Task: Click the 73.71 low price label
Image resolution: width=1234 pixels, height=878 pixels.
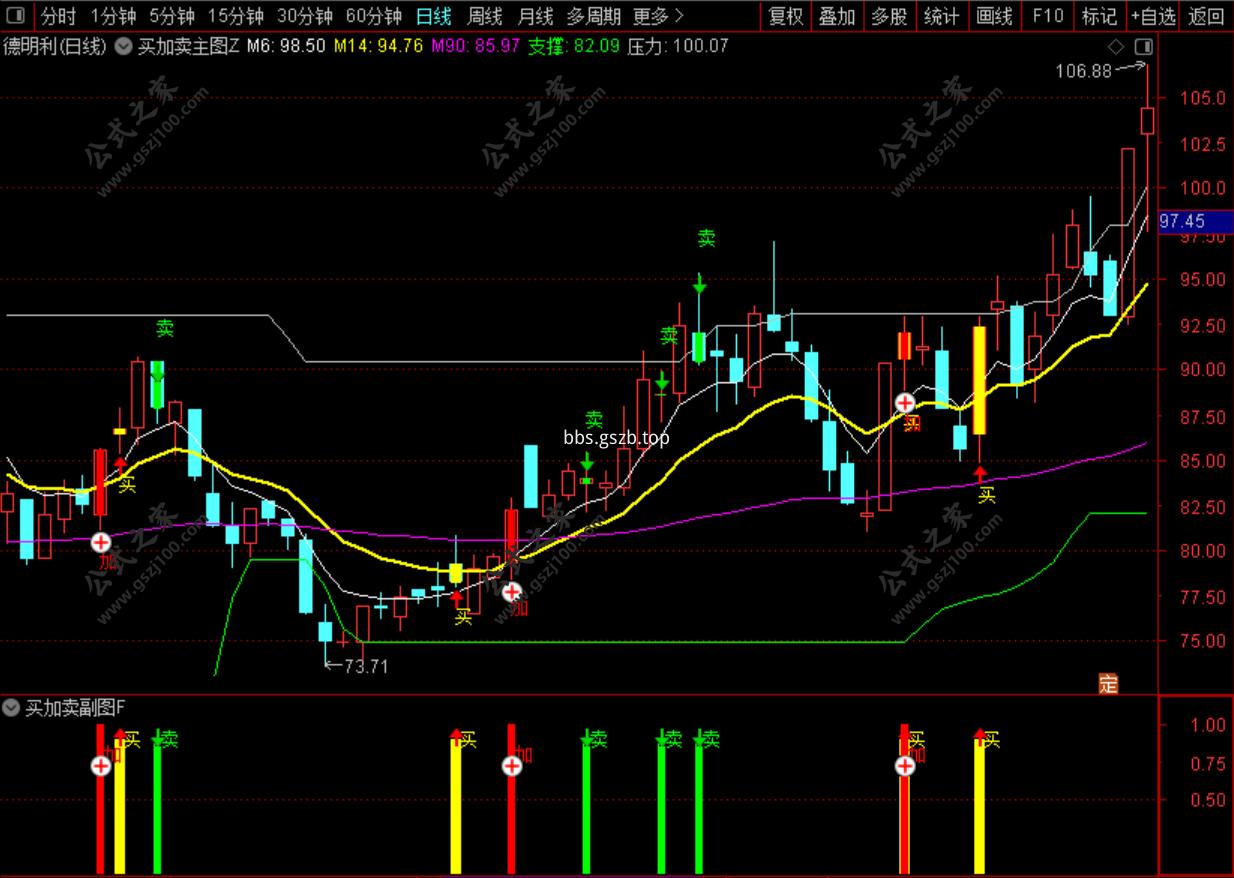Action: (366, 666)
